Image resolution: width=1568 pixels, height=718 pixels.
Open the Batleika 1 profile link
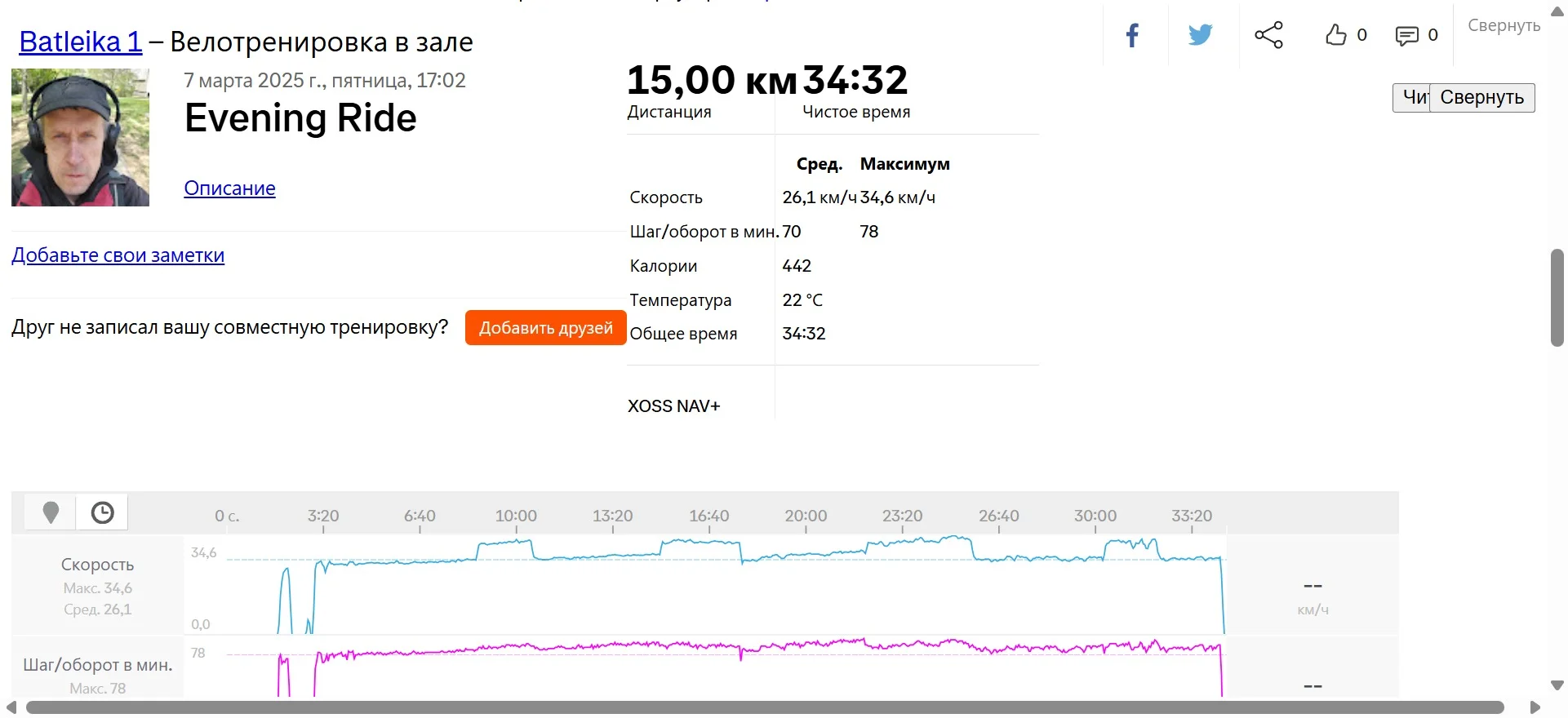81,42
